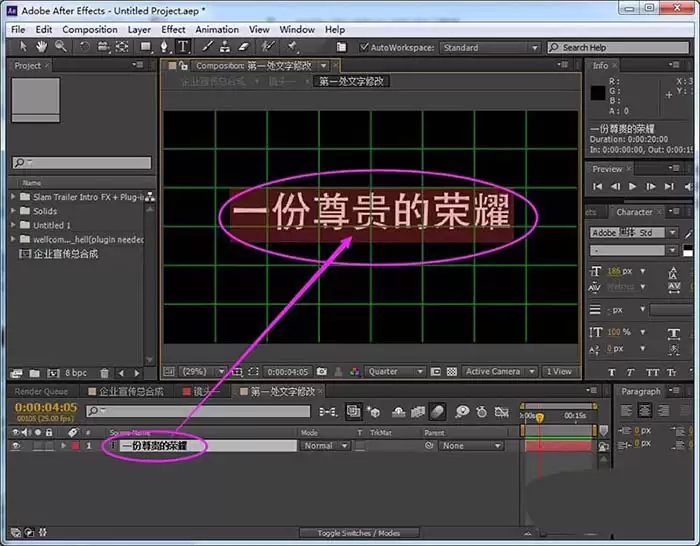The height and width of the screenshot is (546, 700).
Task: Click the Play button in Preview panel
Action: pos(633,187)
